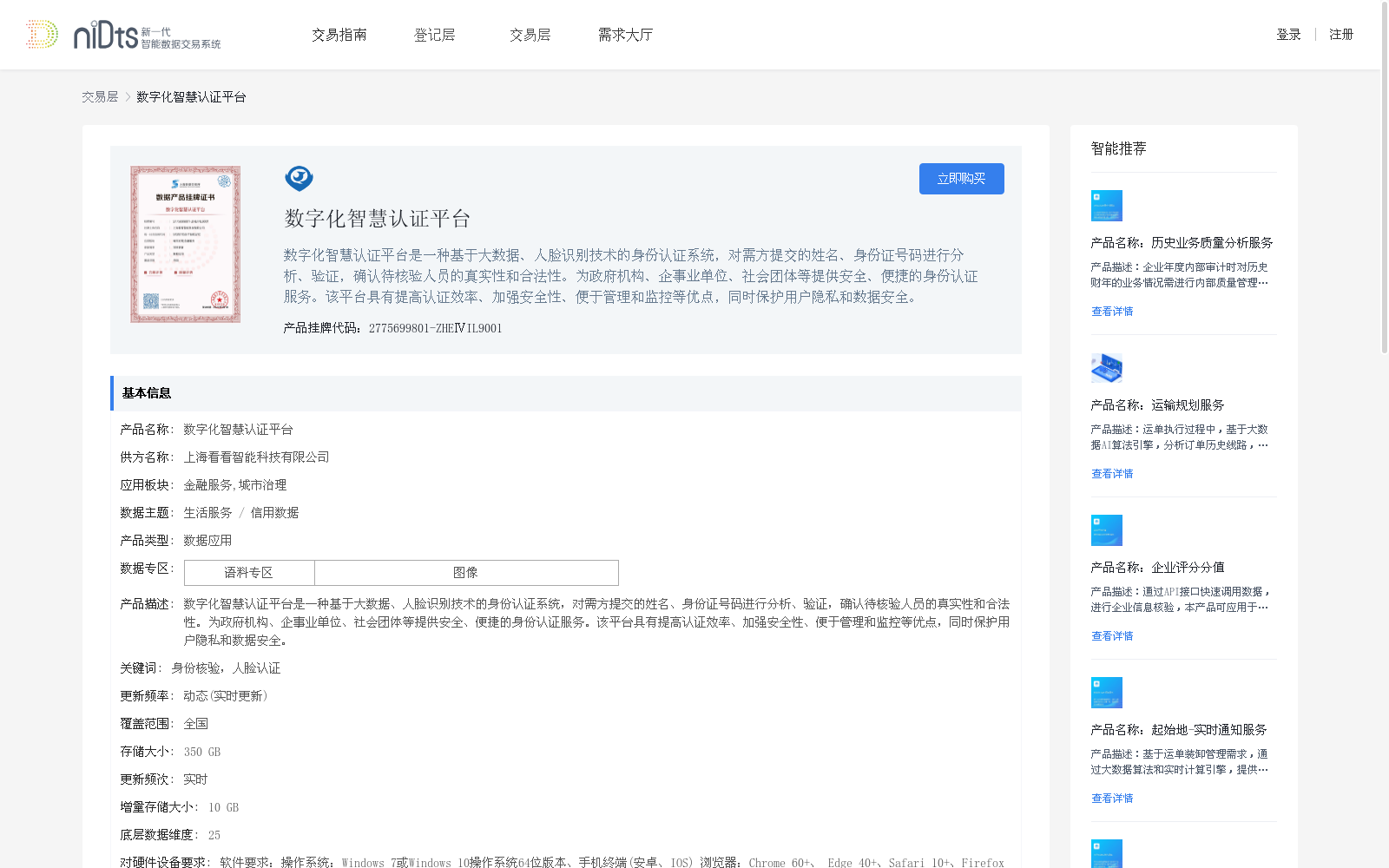
Task: Click the 信用数据 data theme
Action: [274, 513]
